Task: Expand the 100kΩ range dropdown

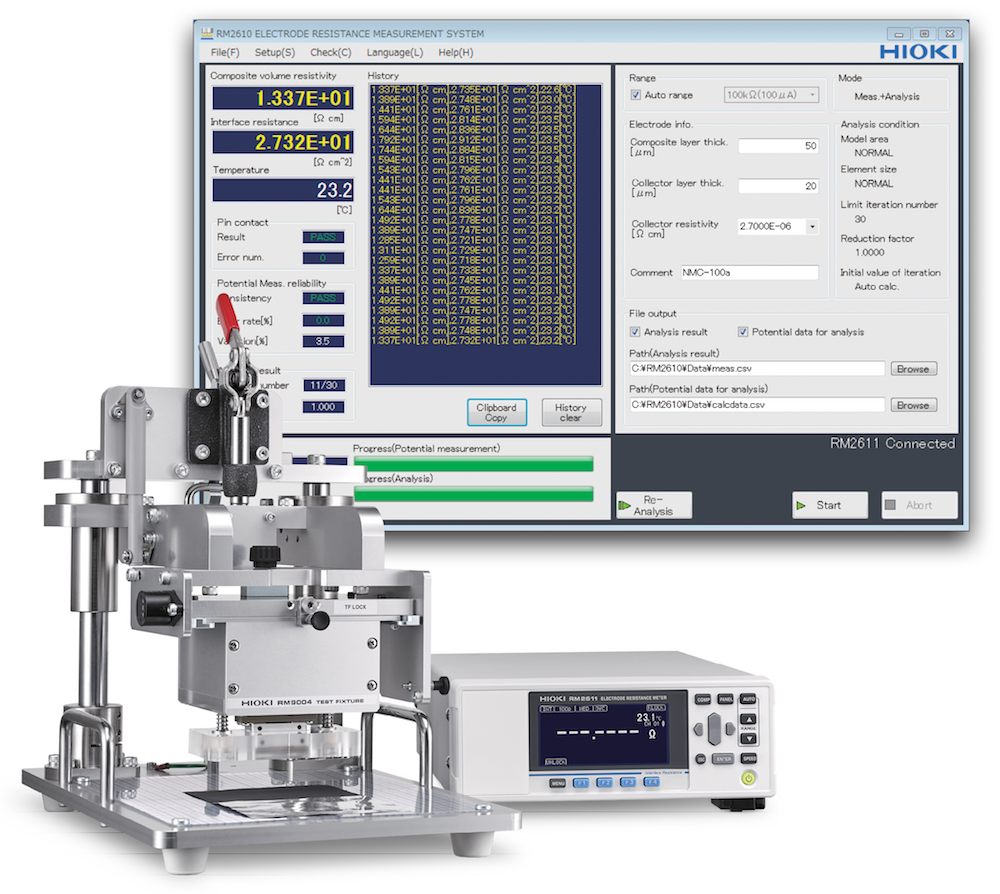Action: [x=811, y=96]
